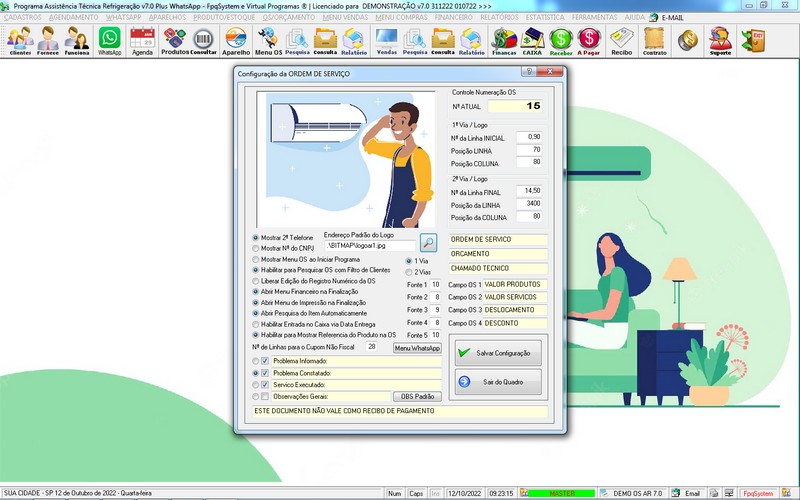This screenshot has width=800, height=500.
Task: Open the CAIXA cash register icon
Action: (532, 40)
